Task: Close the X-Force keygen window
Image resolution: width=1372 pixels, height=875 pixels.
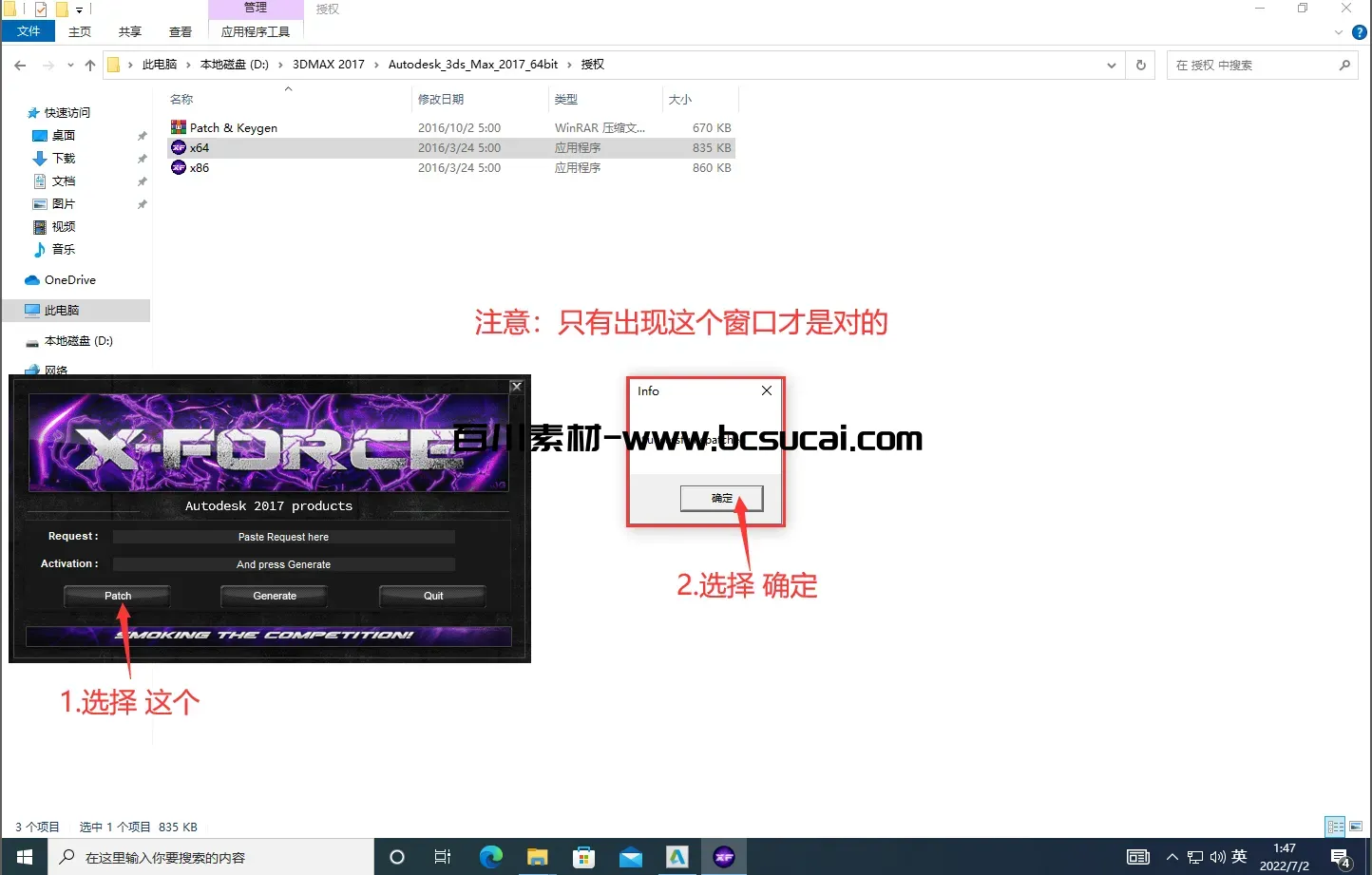Action: (x=517, y=387)
